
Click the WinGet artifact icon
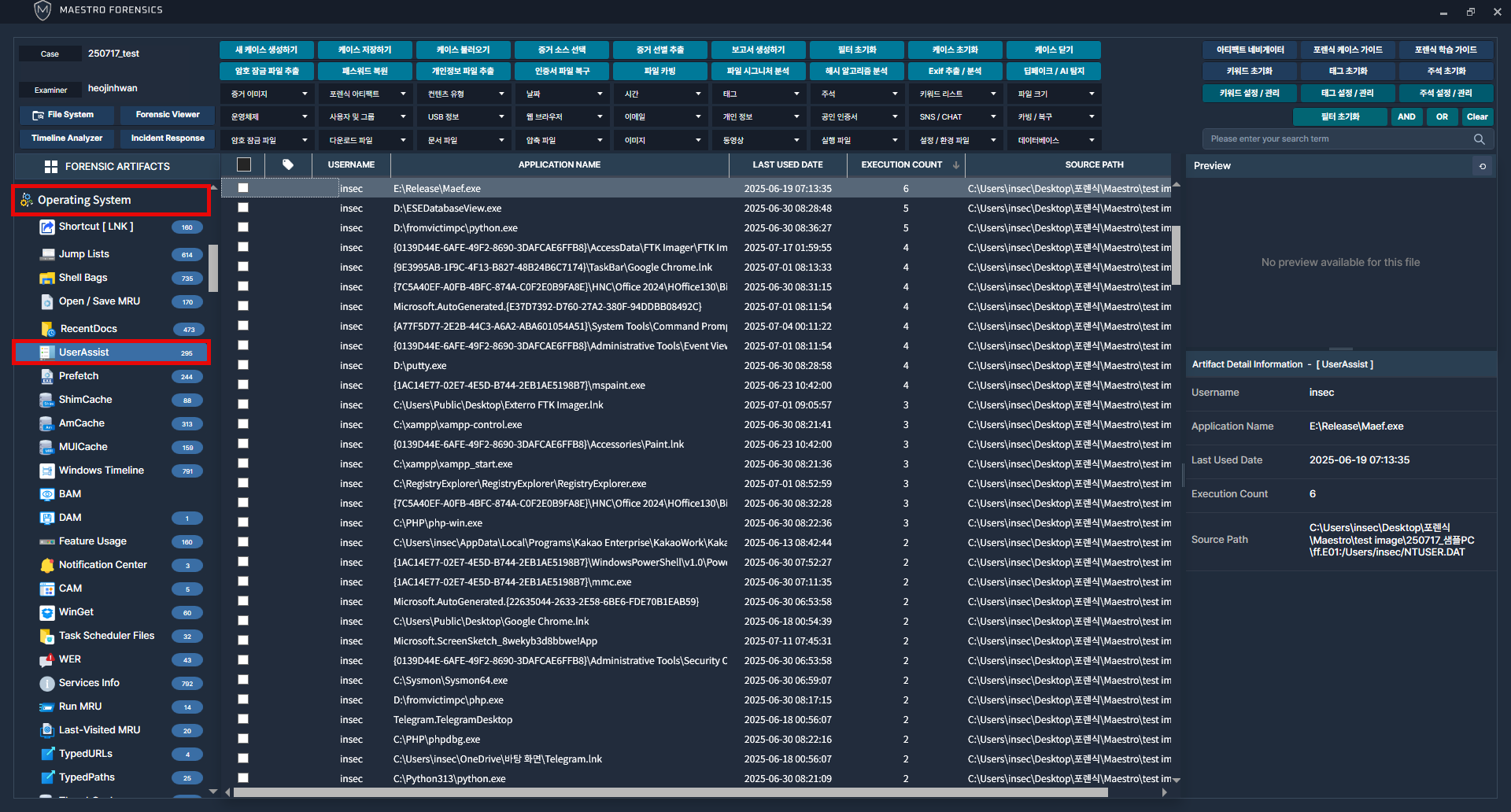point(47,612)
